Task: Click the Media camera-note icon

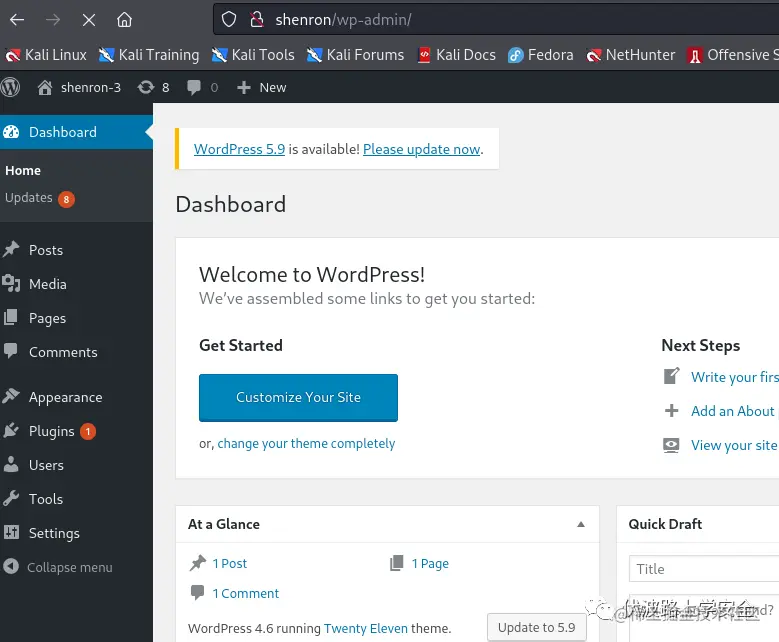Action: (11, 283)
